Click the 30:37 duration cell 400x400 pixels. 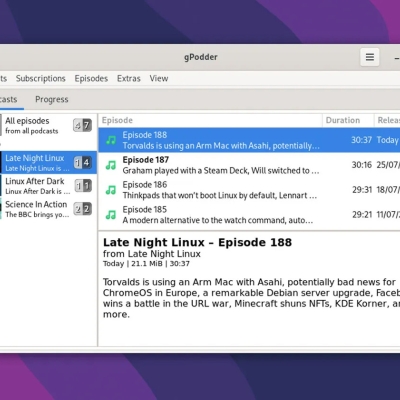(x=361, y=140)
